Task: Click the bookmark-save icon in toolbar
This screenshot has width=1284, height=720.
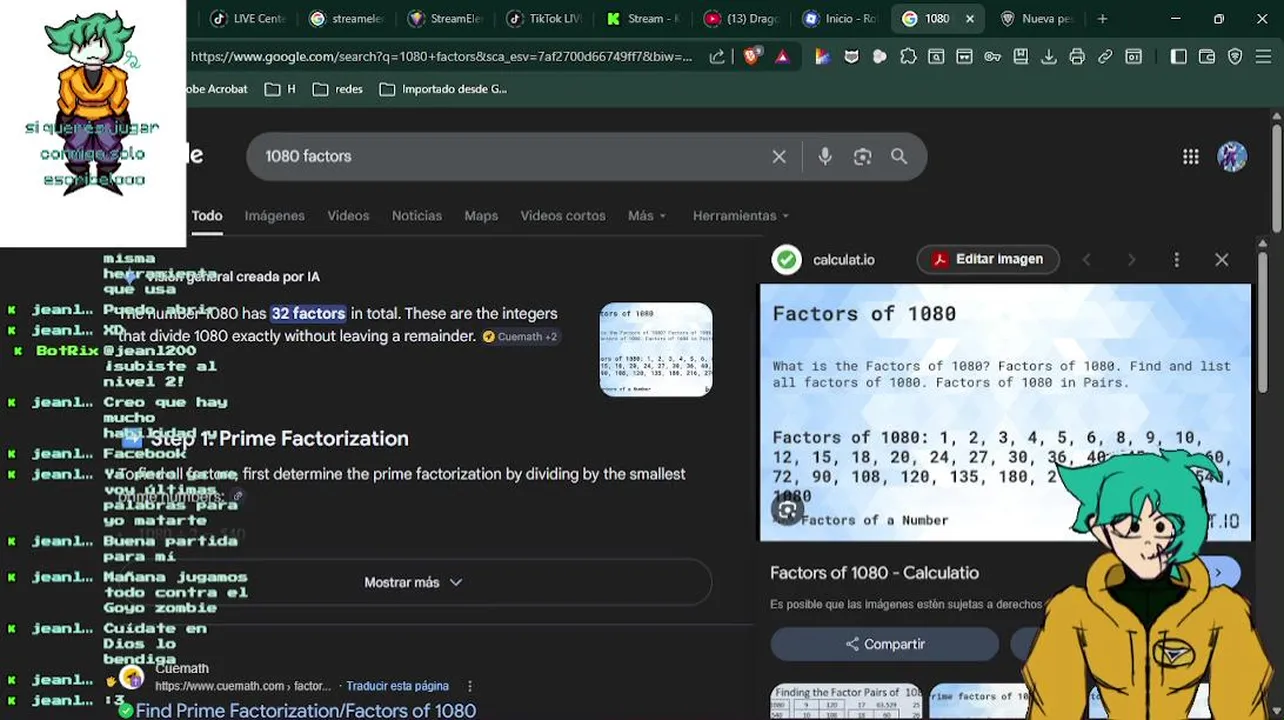Action: pyautogui.click(x=1021, y=57)
